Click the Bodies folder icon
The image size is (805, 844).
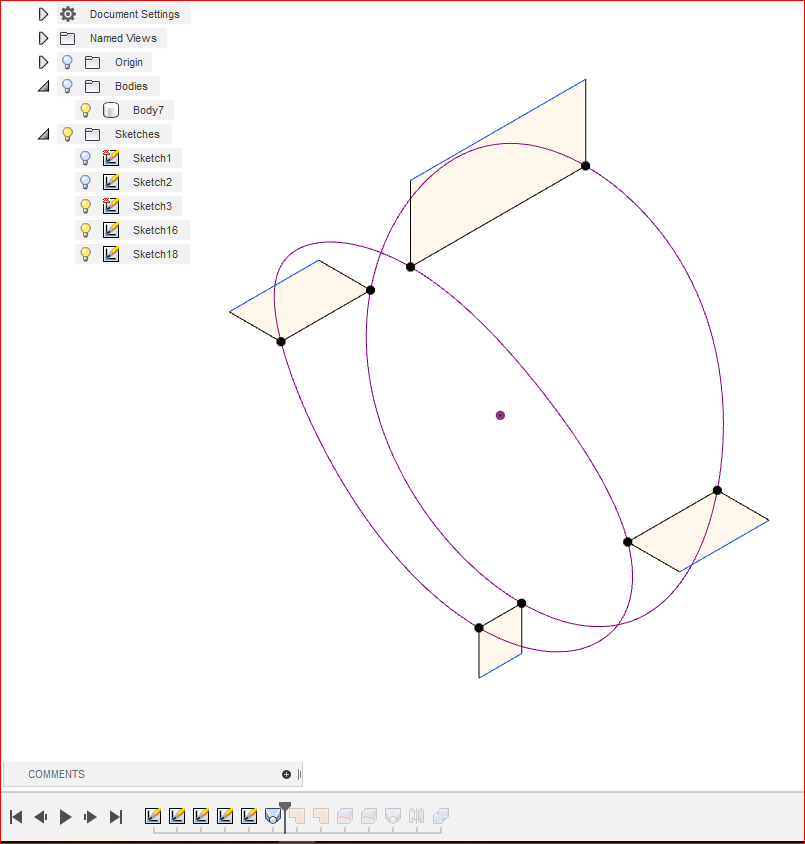click(93, 86)
